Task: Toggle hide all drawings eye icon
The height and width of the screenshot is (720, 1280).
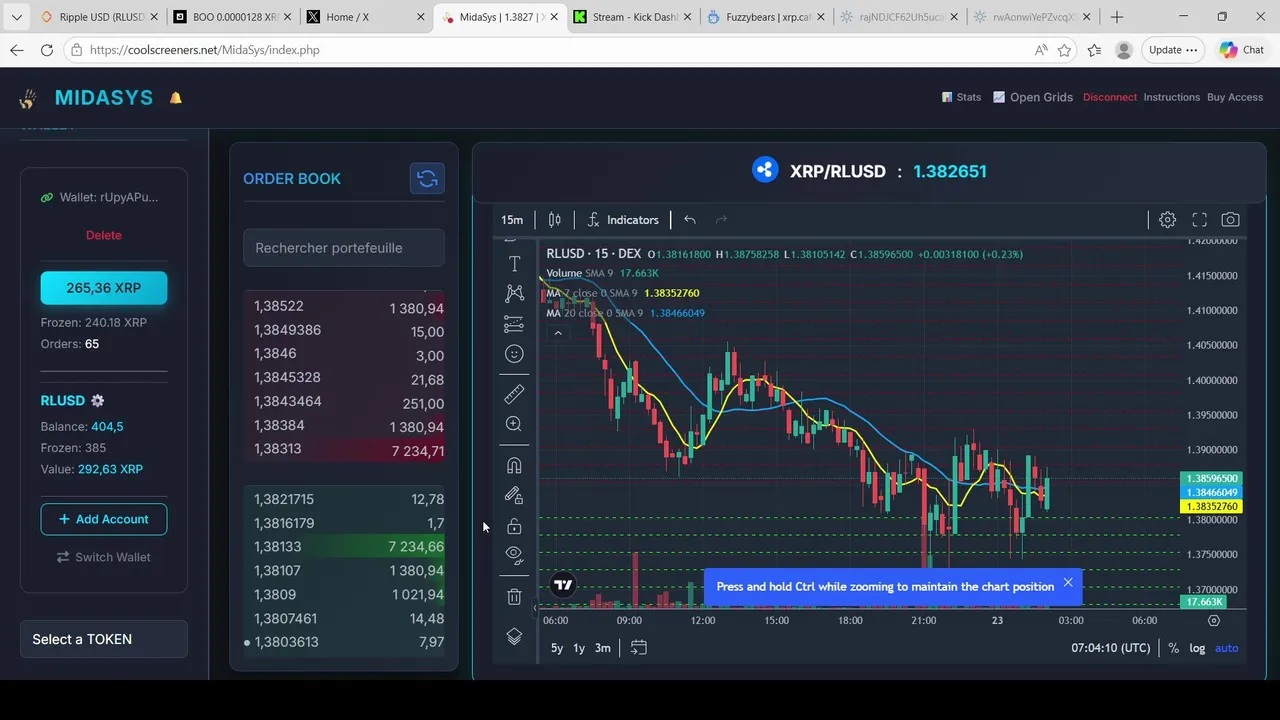Action: (x=514, y=554)
